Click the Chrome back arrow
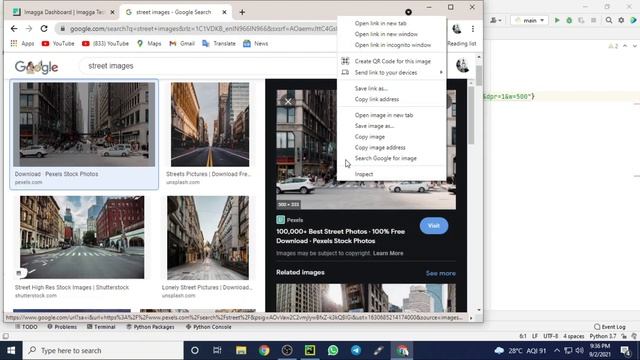This screenshot has width=640, height=360. click(14, 29)
